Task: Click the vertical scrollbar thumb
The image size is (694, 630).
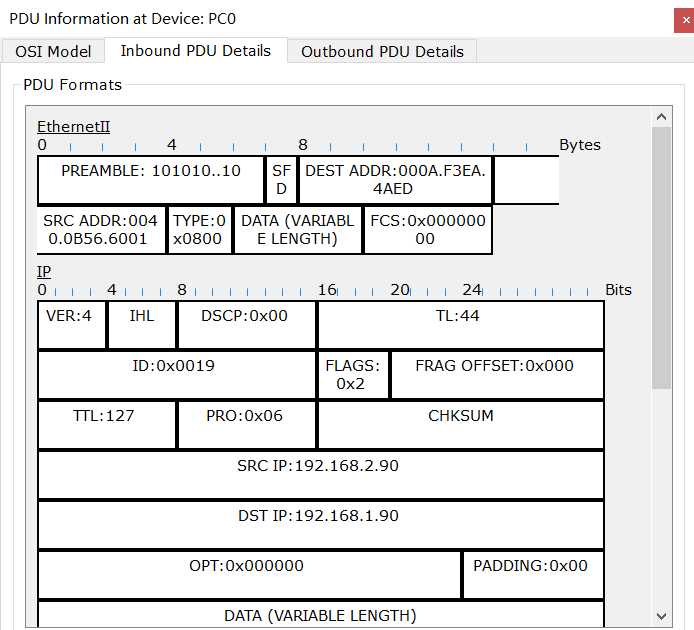Action: click(661, 258)
